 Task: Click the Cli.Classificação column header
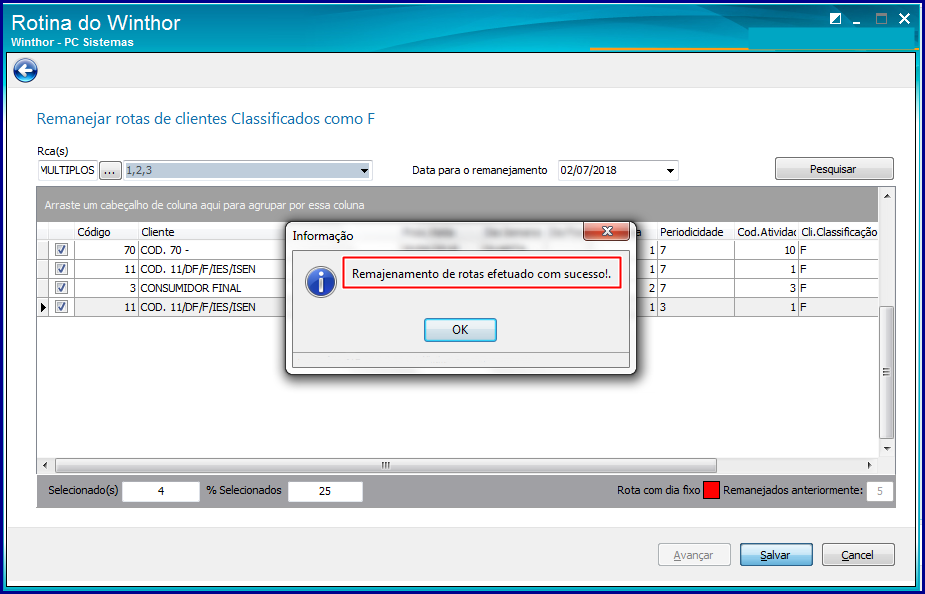click(838, 232)
